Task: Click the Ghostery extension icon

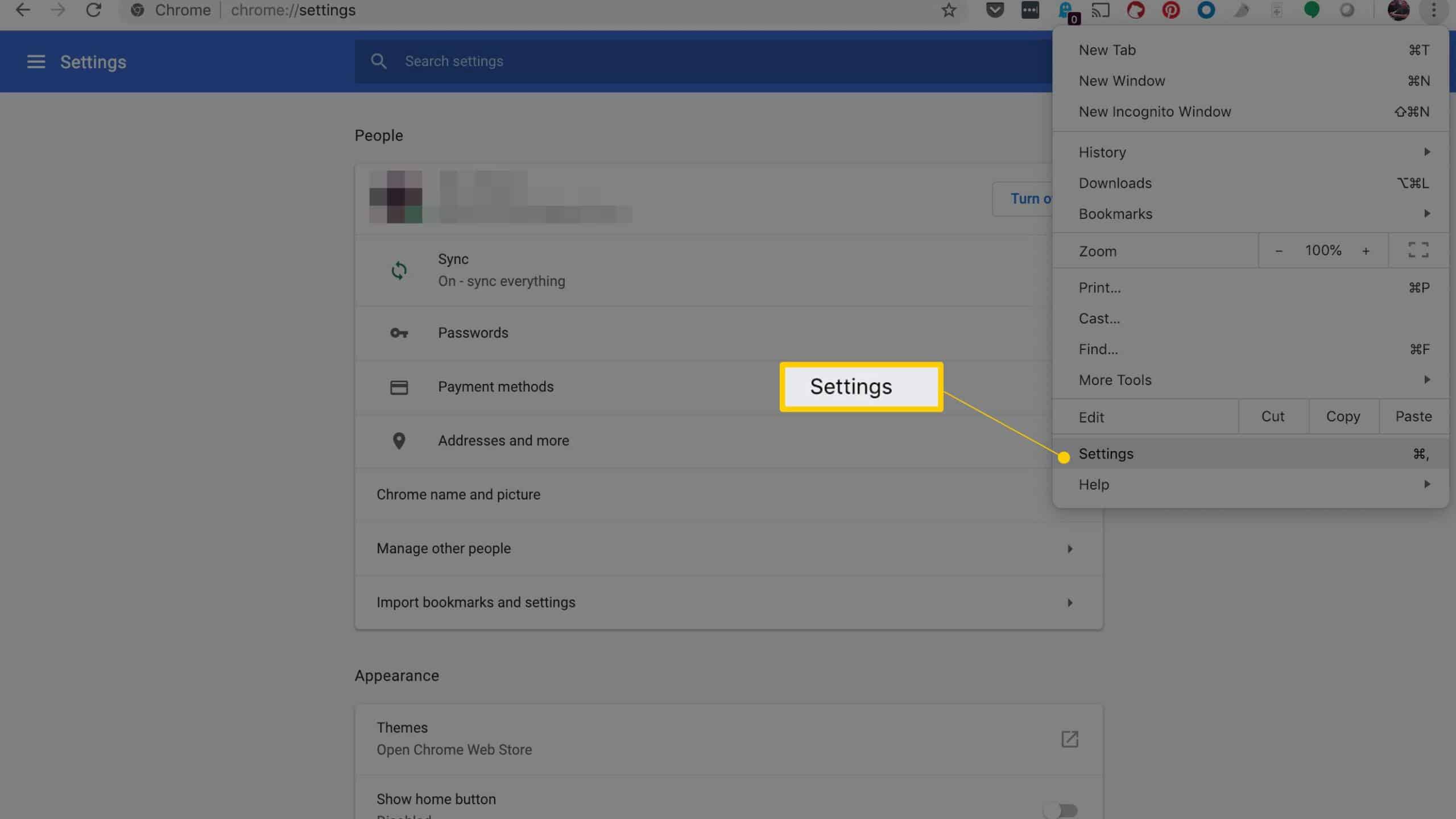Action: (1065, 10)
